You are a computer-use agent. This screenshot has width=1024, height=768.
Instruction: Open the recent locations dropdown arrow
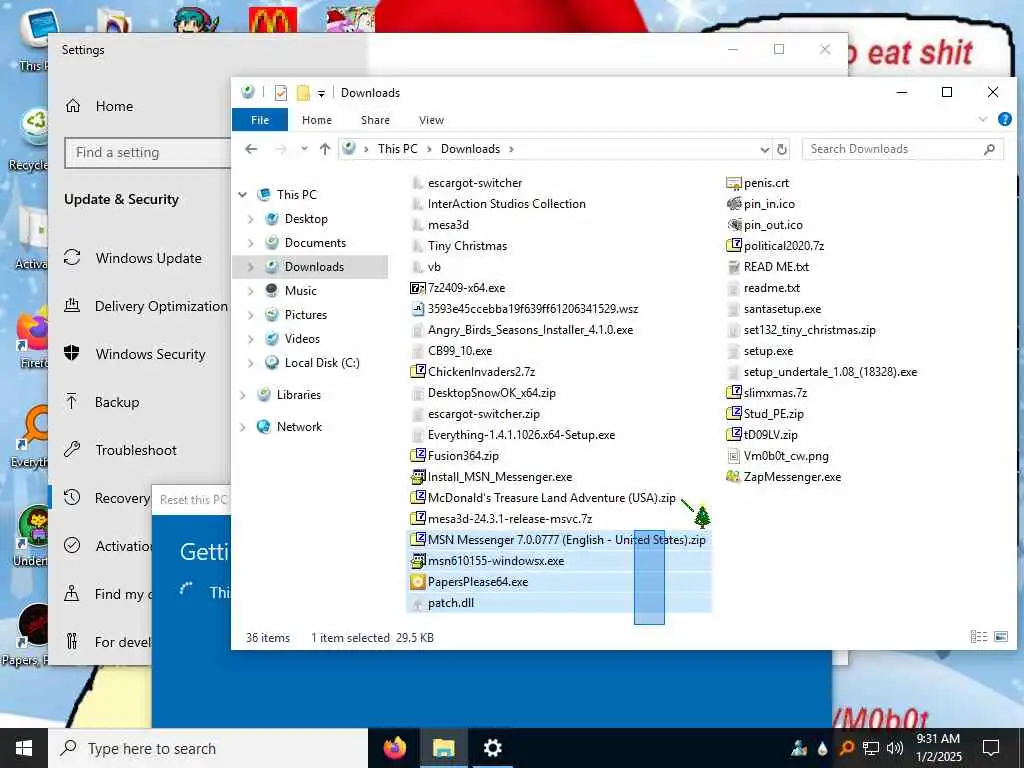pos(304,150)
